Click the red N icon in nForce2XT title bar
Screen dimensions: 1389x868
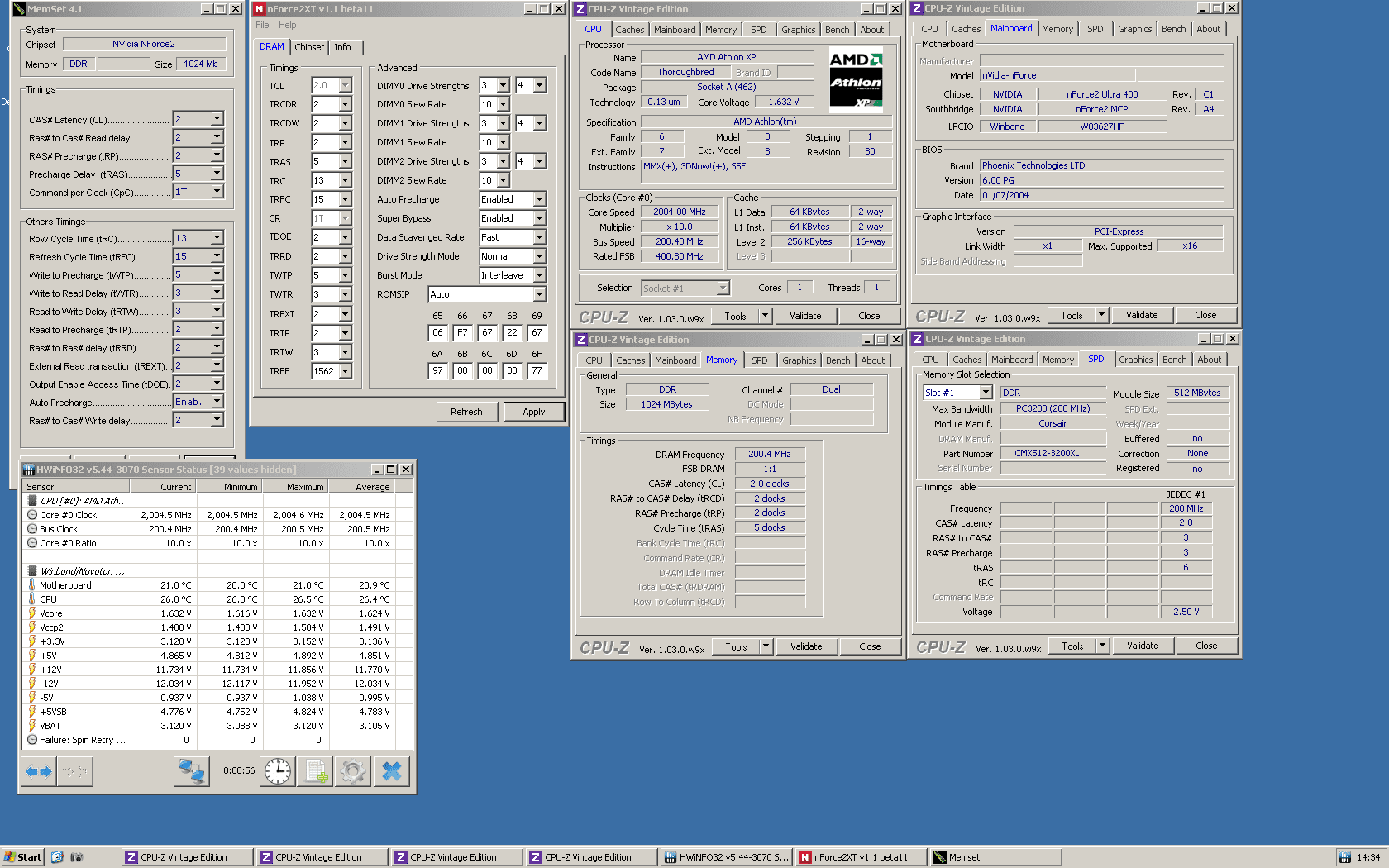(259, 9)
